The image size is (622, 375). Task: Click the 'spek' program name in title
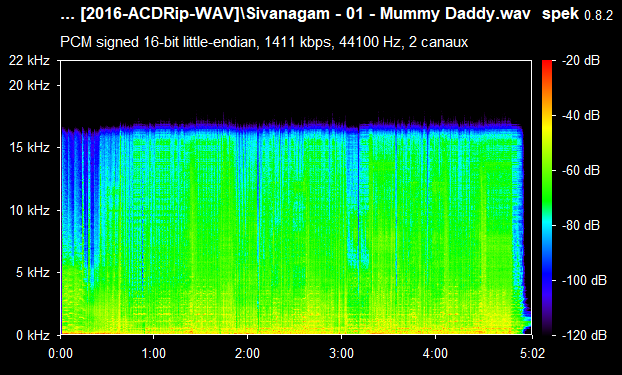(x=561, y=14)
